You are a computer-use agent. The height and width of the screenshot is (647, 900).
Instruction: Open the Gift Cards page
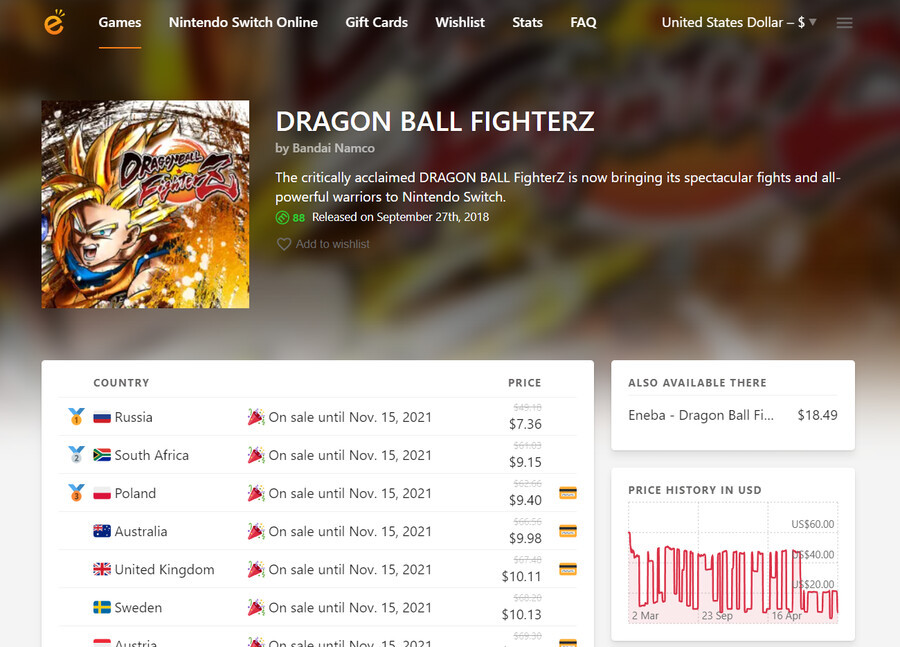(x=377, y=22)
